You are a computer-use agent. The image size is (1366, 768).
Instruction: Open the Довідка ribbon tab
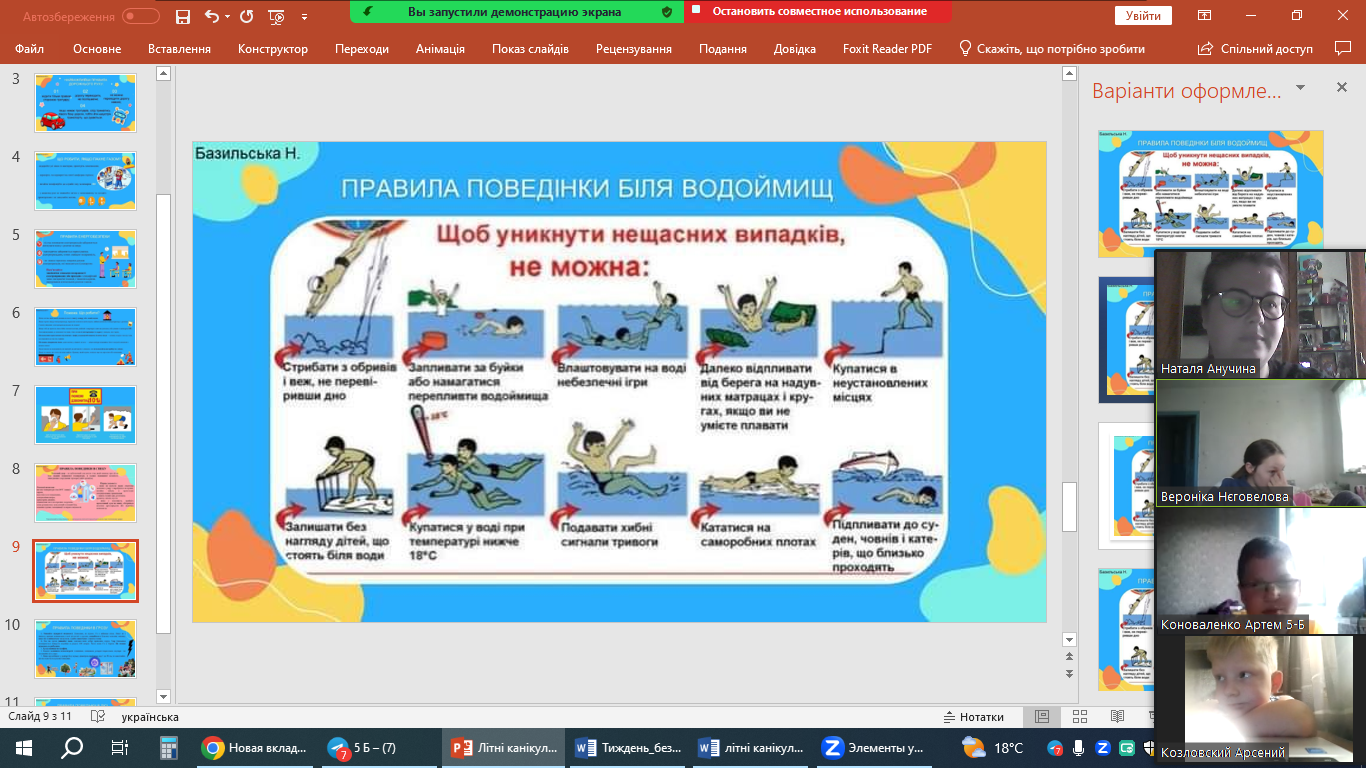795,49
